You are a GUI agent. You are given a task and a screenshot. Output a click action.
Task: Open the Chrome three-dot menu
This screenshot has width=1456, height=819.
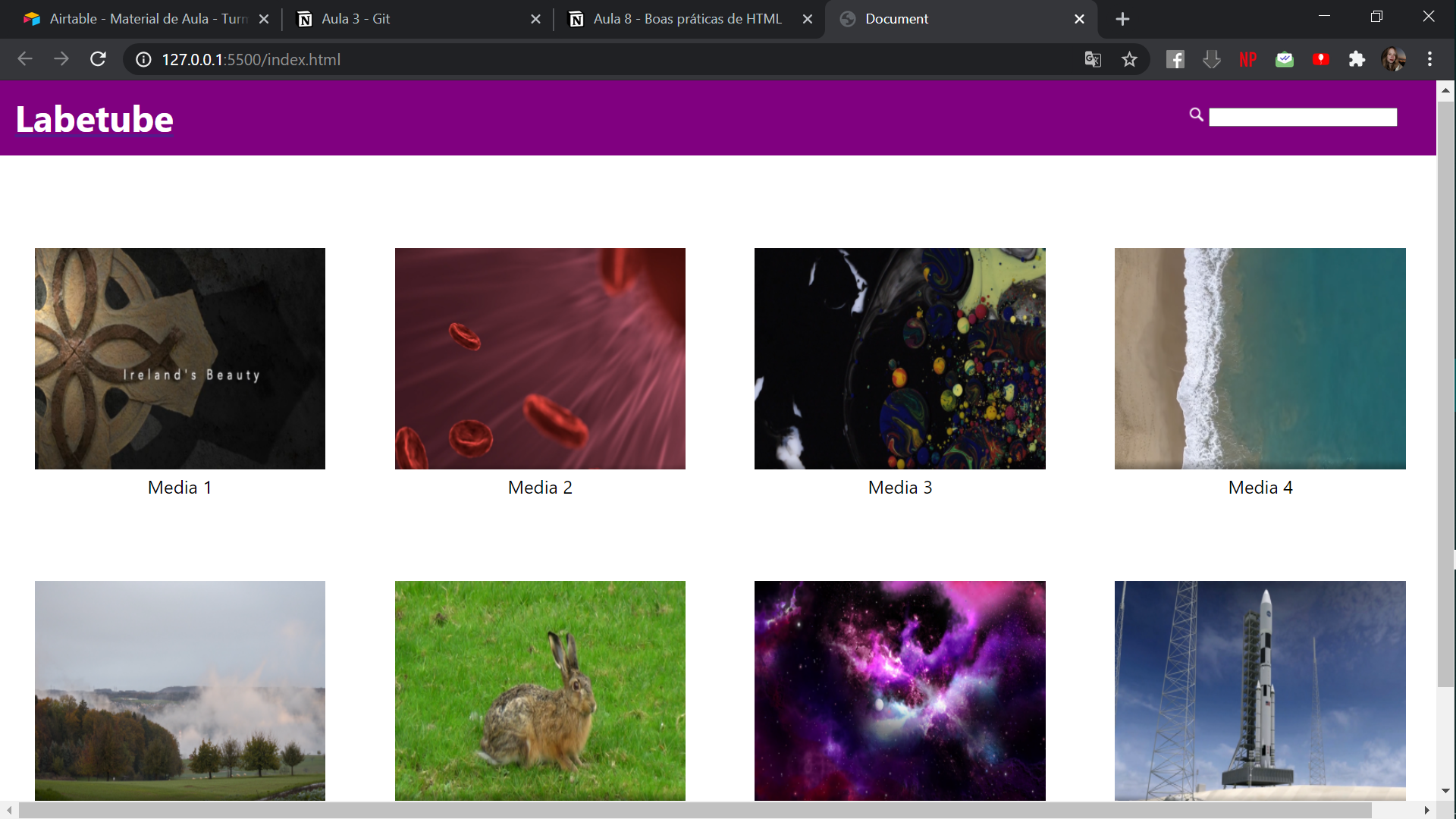click(x=1429, y=59)
